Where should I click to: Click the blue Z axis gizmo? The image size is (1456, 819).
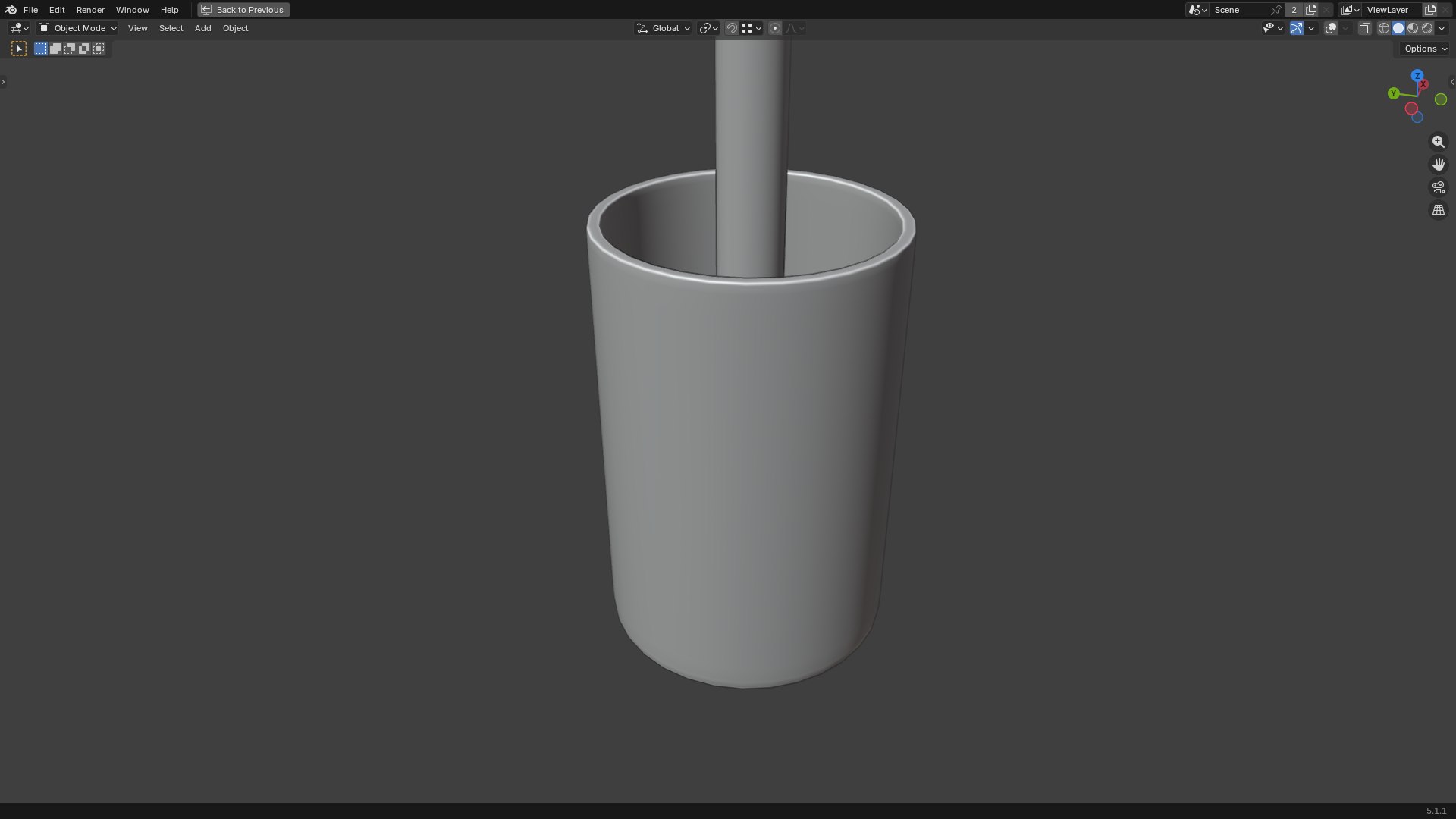pos(1417,76)
